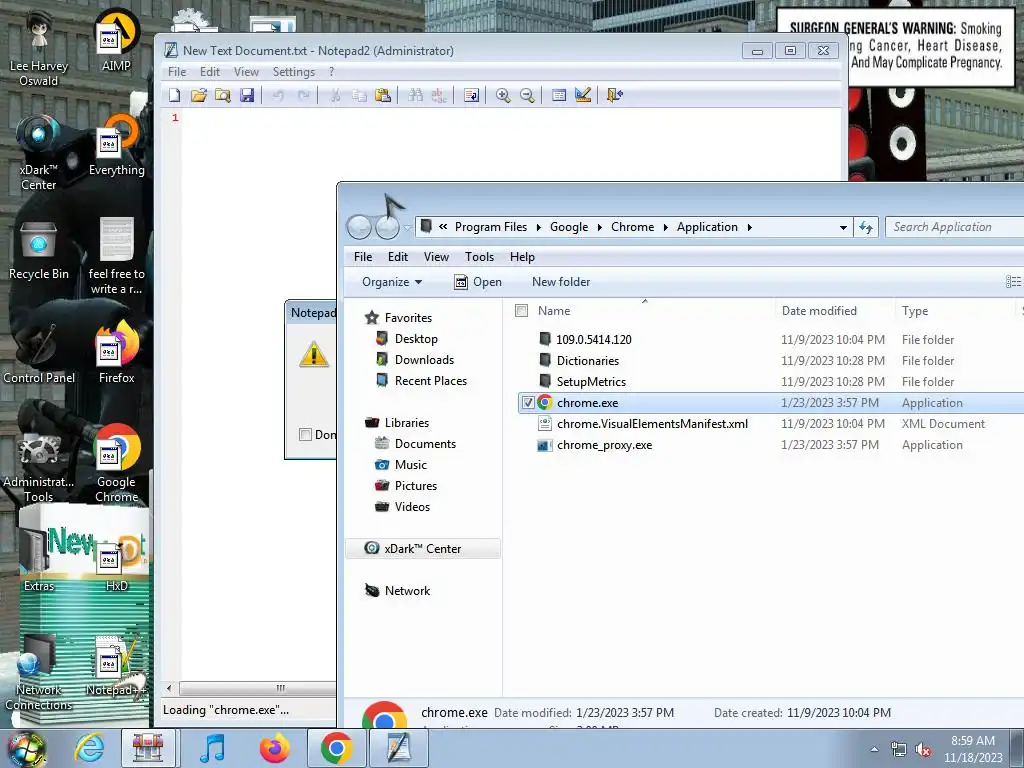
Task: Tick the select-all checkbox beside Name header
Action: click(x=521, y=311)
